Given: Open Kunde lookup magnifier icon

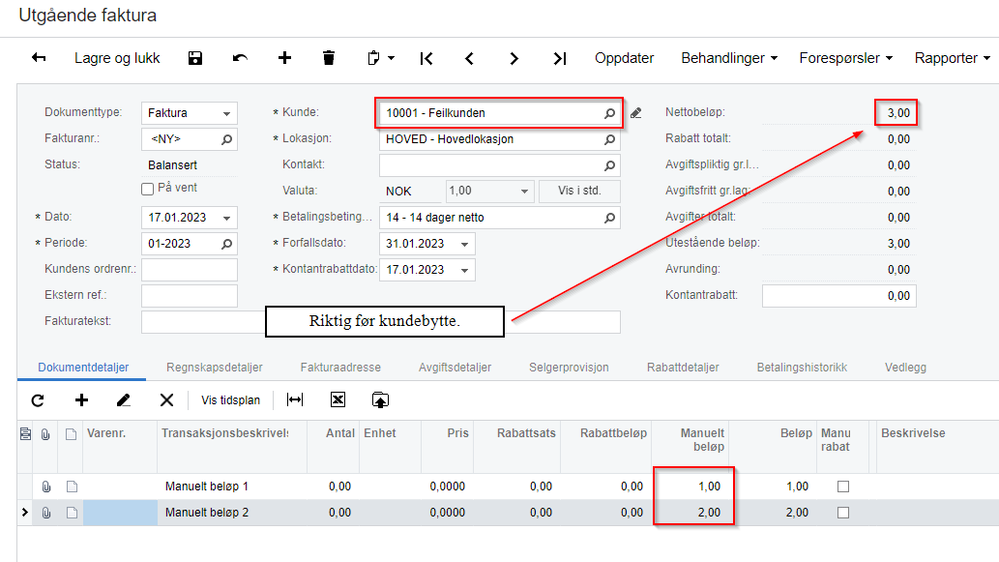Looking at the screenshot, I should point(610,113).
